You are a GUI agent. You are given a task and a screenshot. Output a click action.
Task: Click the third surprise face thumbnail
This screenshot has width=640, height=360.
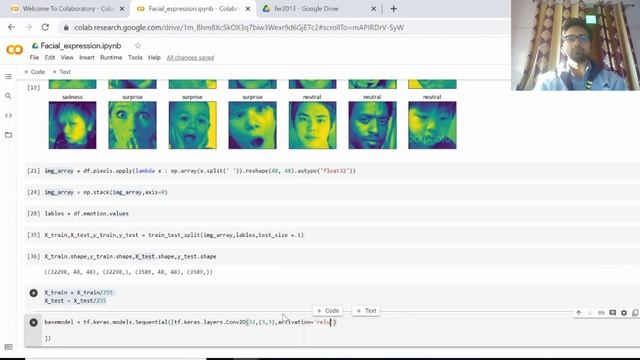pos(252,125)
